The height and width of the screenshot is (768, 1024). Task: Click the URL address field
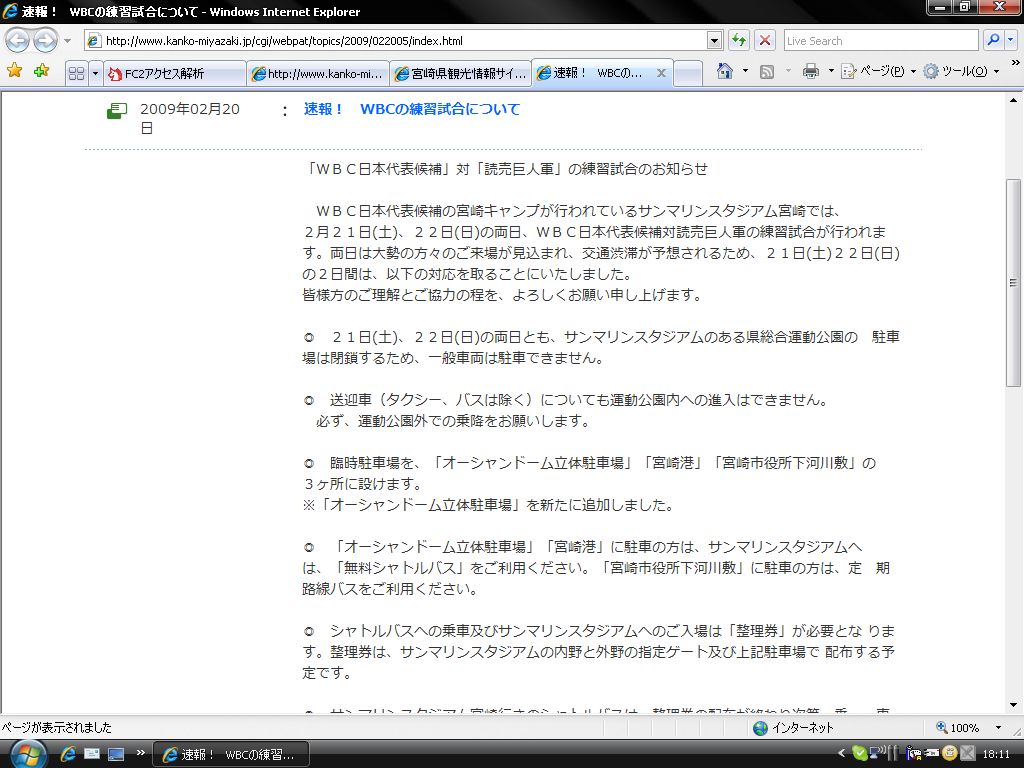396,40
